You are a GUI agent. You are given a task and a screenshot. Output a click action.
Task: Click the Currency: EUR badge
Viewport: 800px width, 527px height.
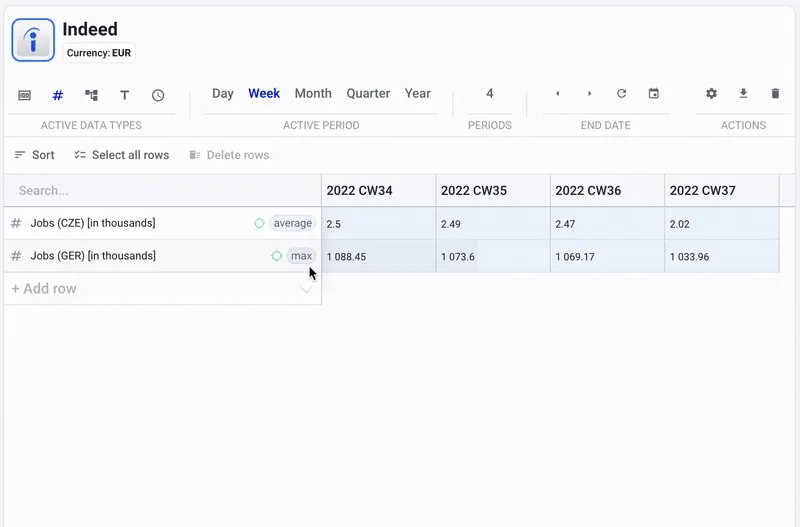(x=99, y=53)
